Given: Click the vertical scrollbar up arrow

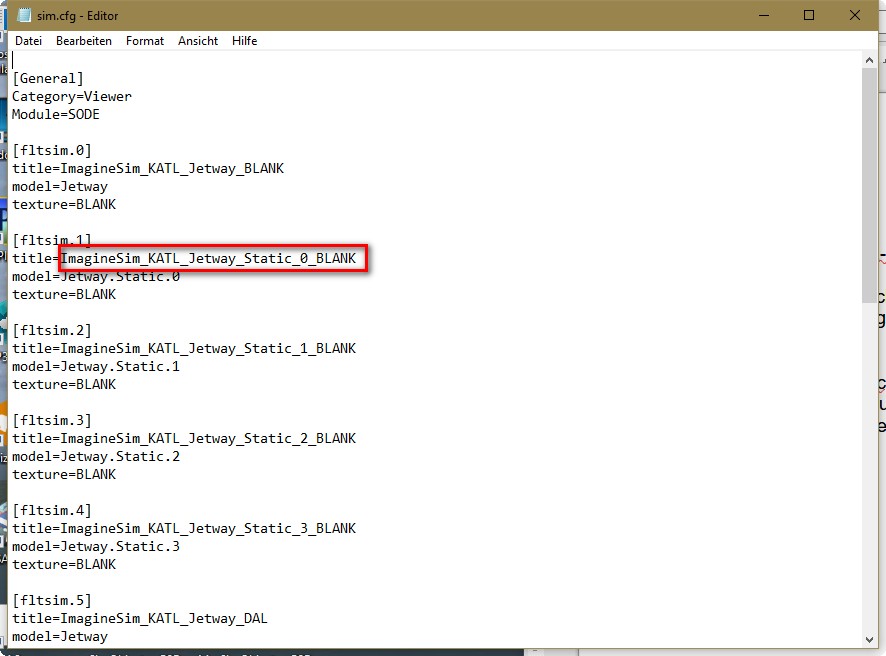Looking at the screenshot, I should 869,61.
